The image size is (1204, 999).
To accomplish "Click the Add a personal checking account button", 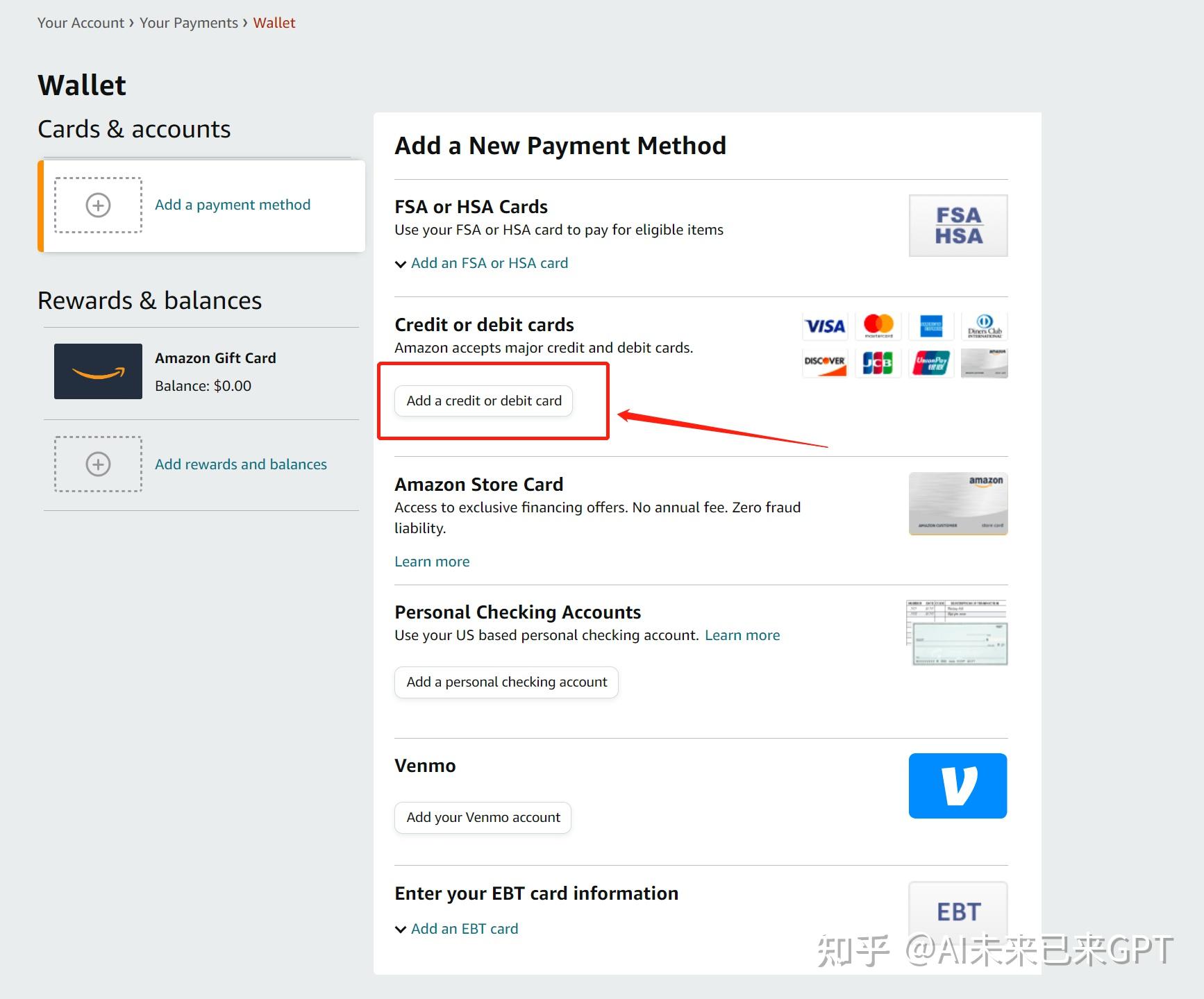I will click(x=507, y=682).
